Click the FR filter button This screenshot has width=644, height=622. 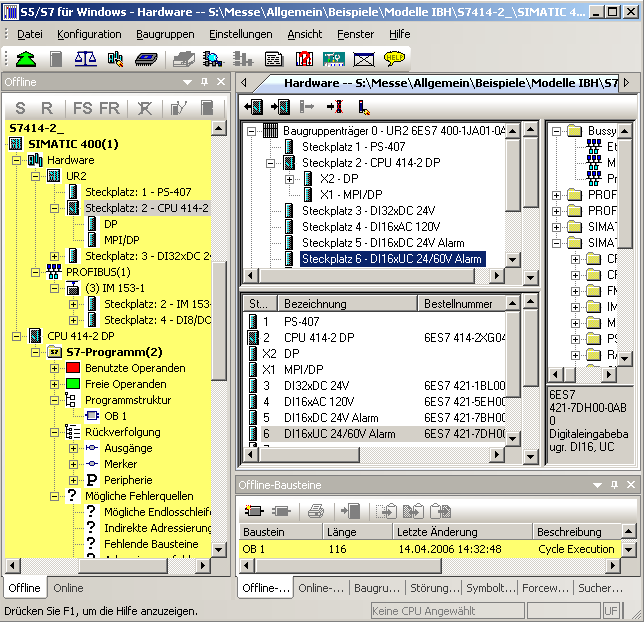[x=109, y=108]
